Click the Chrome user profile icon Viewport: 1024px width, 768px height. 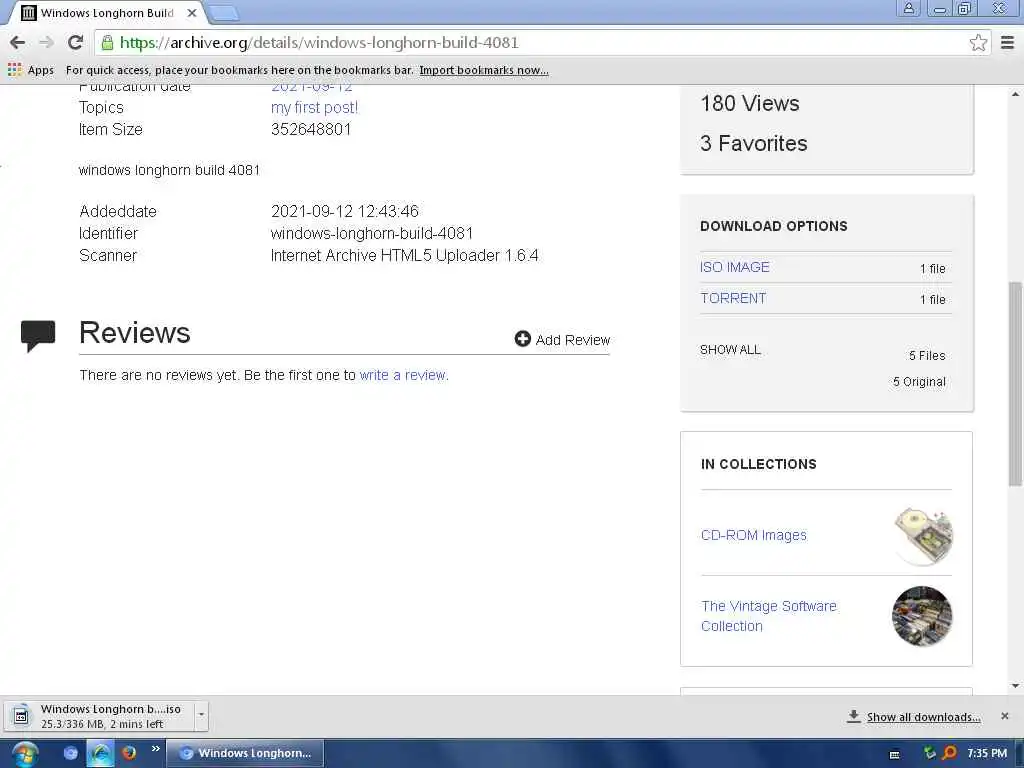tap(908, 8)
